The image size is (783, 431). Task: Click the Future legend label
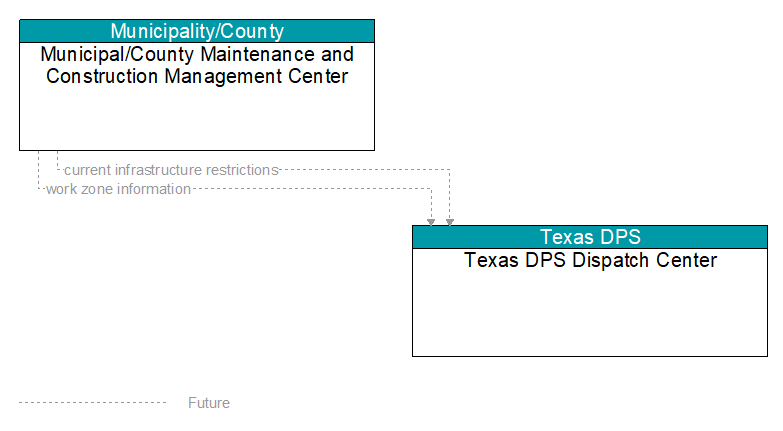pos(209,403)
